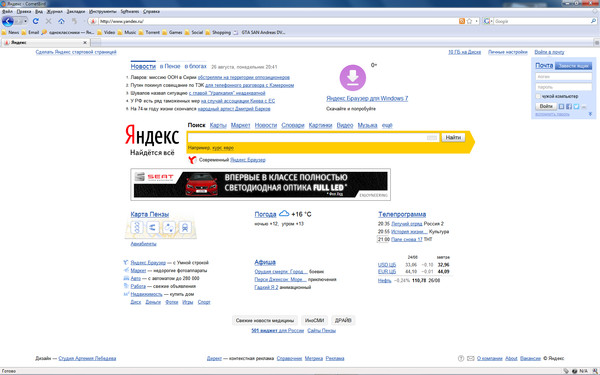
Task: Click the purple Yandex Browser download icon
Action: pyautogui.click(x=352, y=78)
